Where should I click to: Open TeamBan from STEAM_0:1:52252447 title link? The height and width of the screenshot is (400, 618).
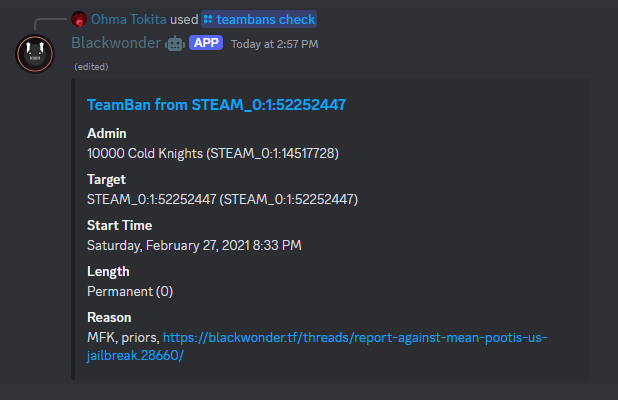[x=216, y=105]
